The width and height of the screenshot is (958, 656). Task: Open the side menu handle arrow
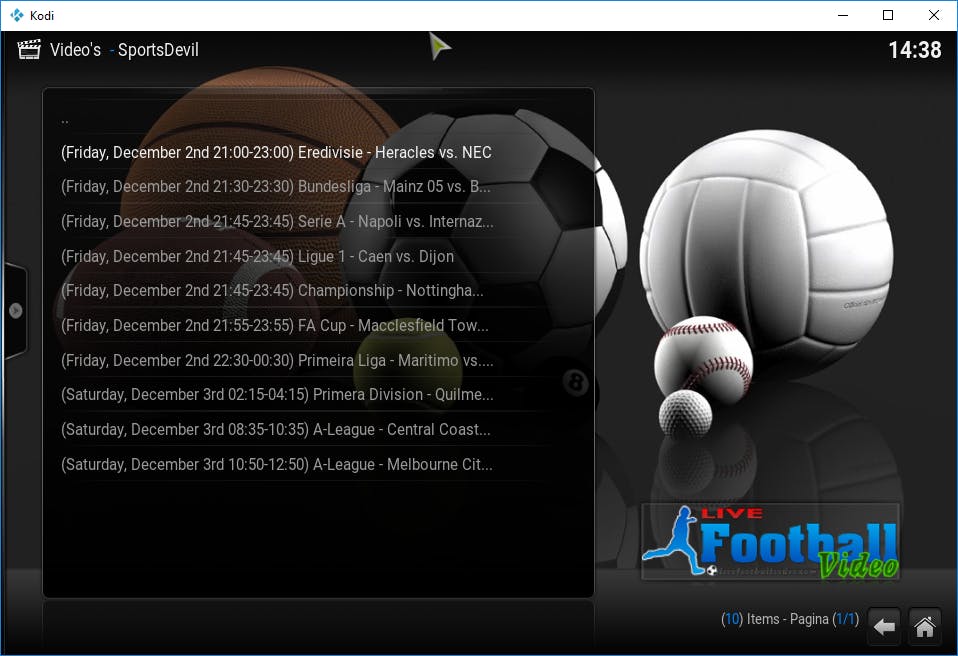16,311
